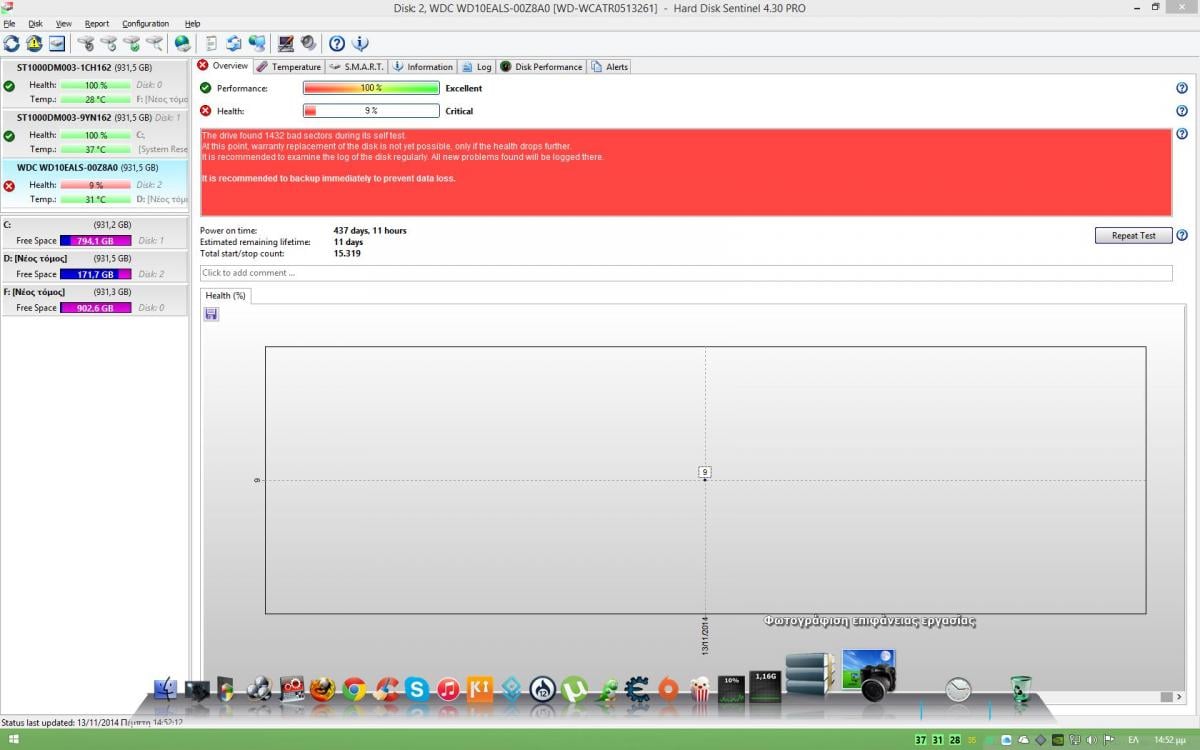Screen dimensions: 1200x750
Task: Click the Repeat Test button
Action: [x=1133, y=236]
